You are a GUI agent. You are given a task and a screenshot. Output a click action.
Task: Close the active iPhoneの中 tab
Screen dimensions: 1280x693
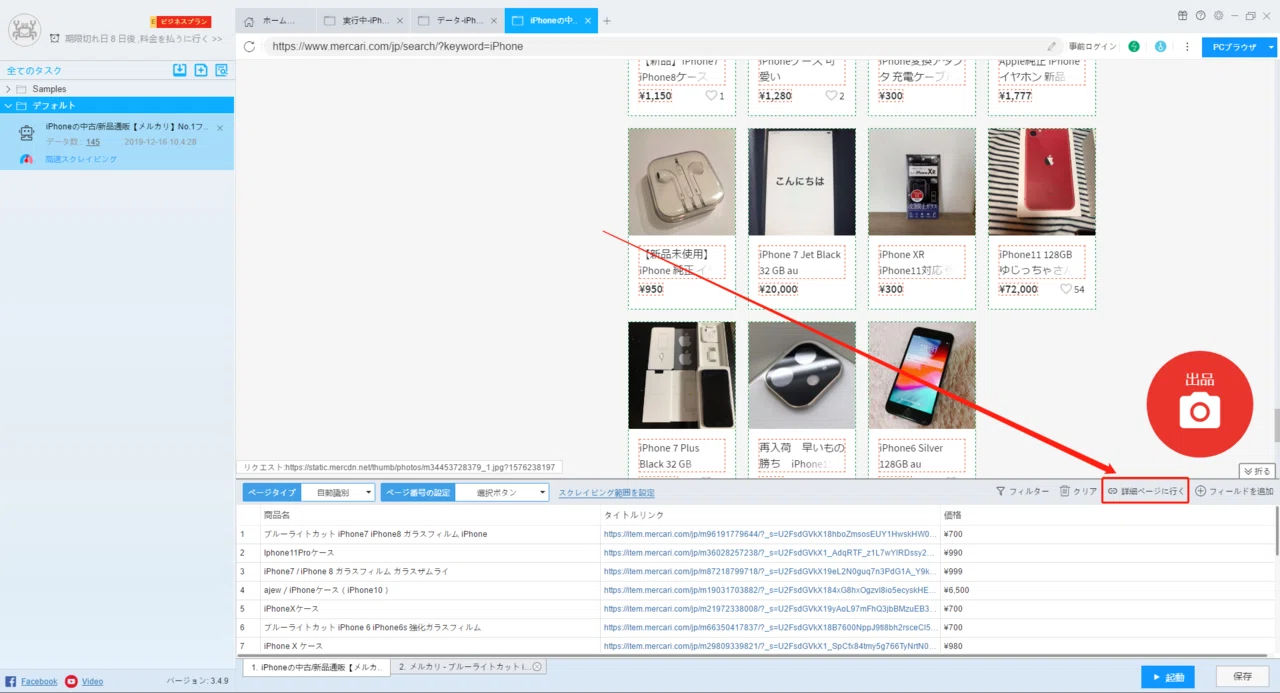pos(586,21)
